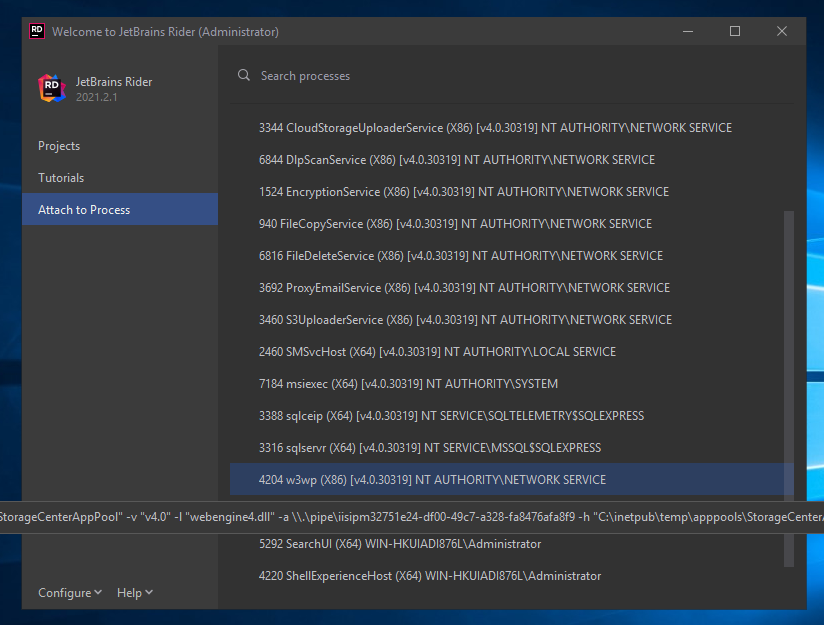Select the ShellExperienceHost process

tap(430, 576)
